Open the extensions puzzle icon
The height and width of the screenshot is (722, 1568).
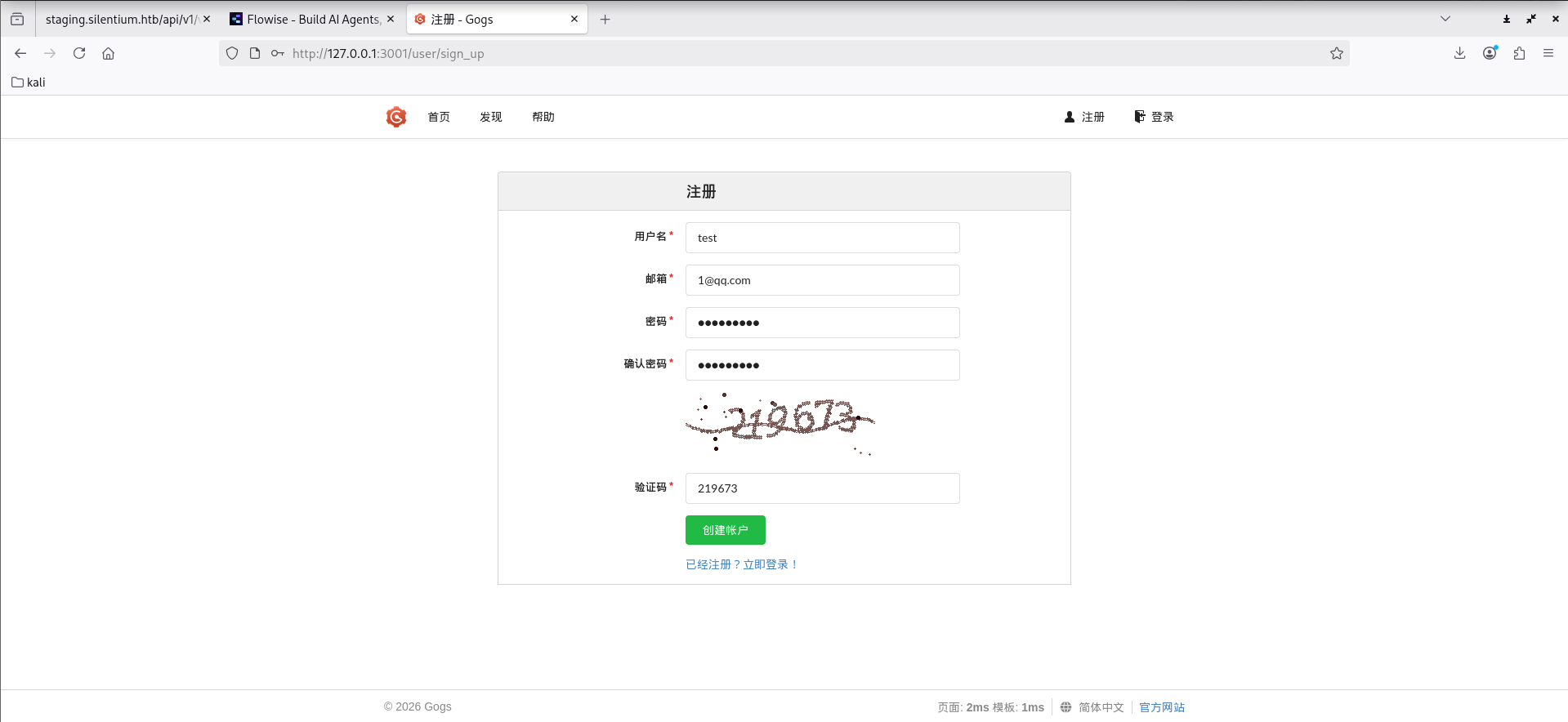coord(1519,53)
